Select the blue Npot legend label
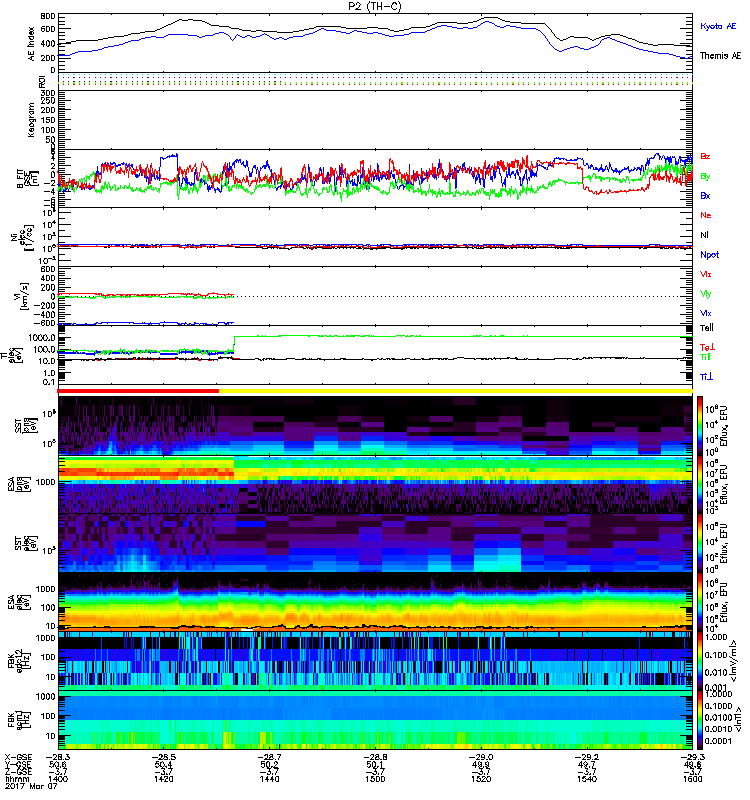 coord(710,255)
